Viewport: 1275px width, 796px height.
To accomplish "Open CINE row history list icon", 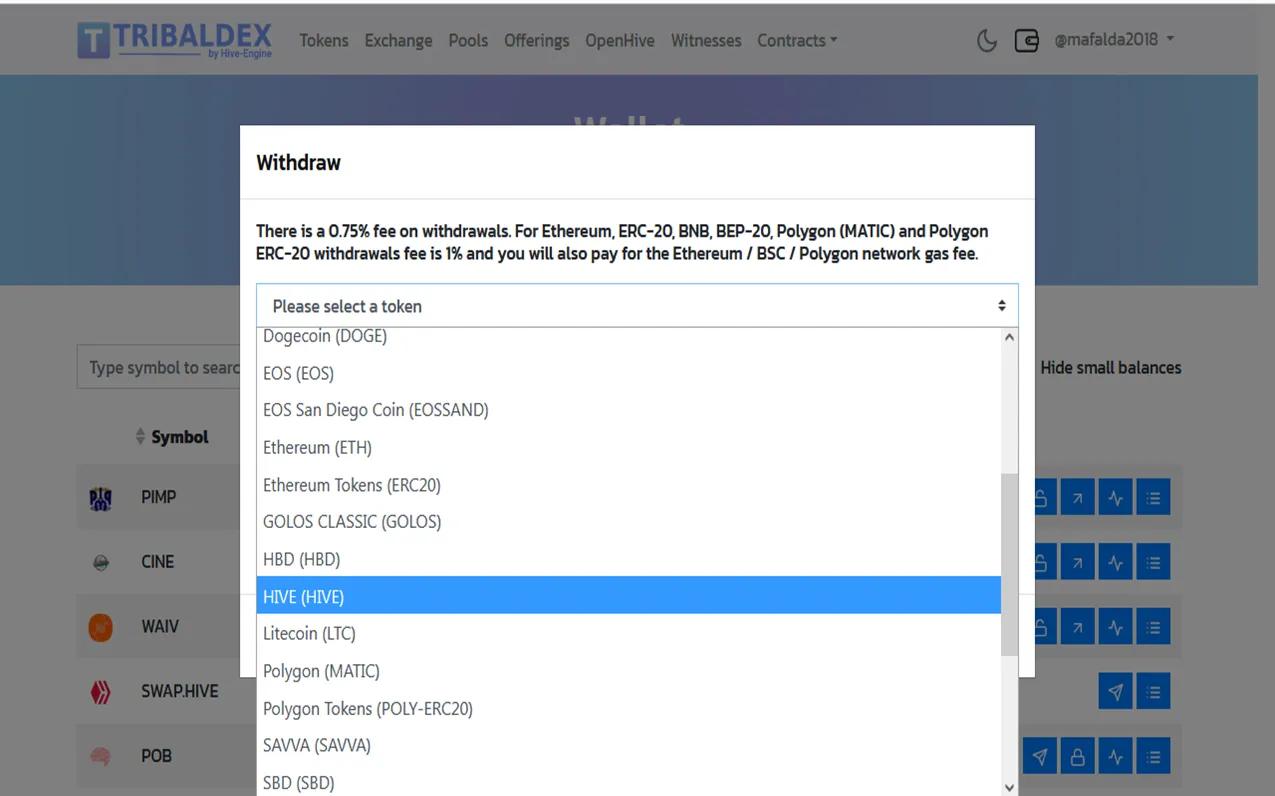I will click(x=1153, y=562).
